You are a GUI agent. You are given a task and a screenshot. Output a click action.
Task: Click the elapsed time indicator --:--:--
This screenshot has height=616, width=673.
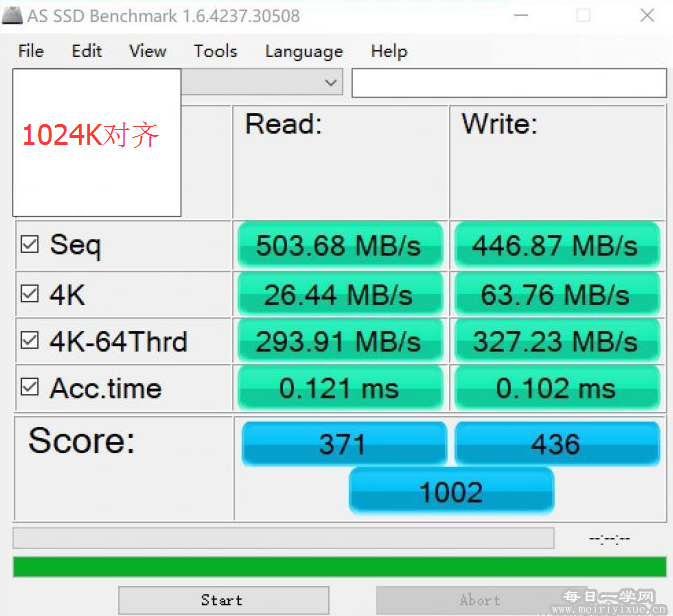pyautogui.click(x=609, y=538)
